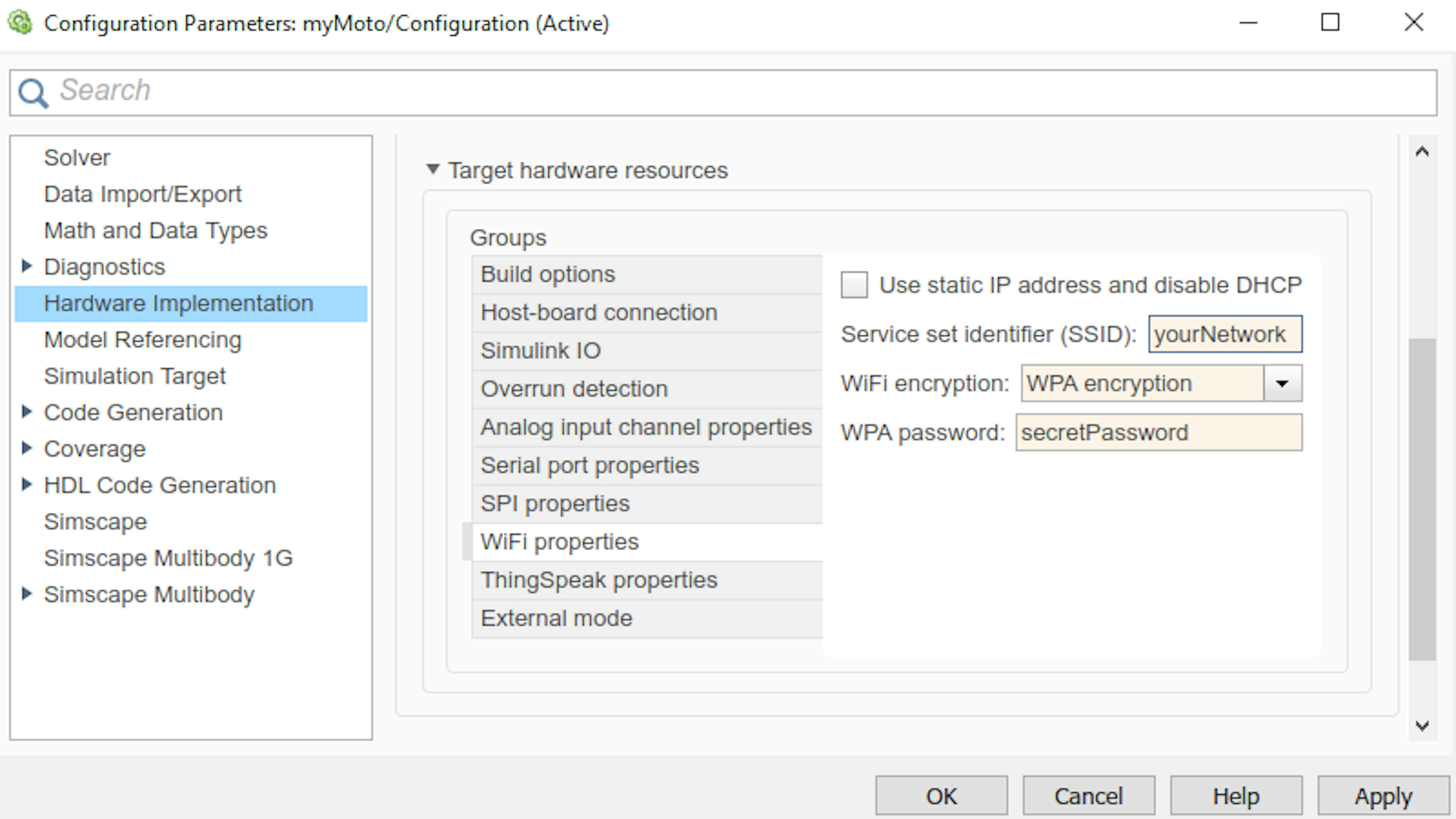Select Build options group
Viewport: 1456px width, 819px height.
point(647,274)
